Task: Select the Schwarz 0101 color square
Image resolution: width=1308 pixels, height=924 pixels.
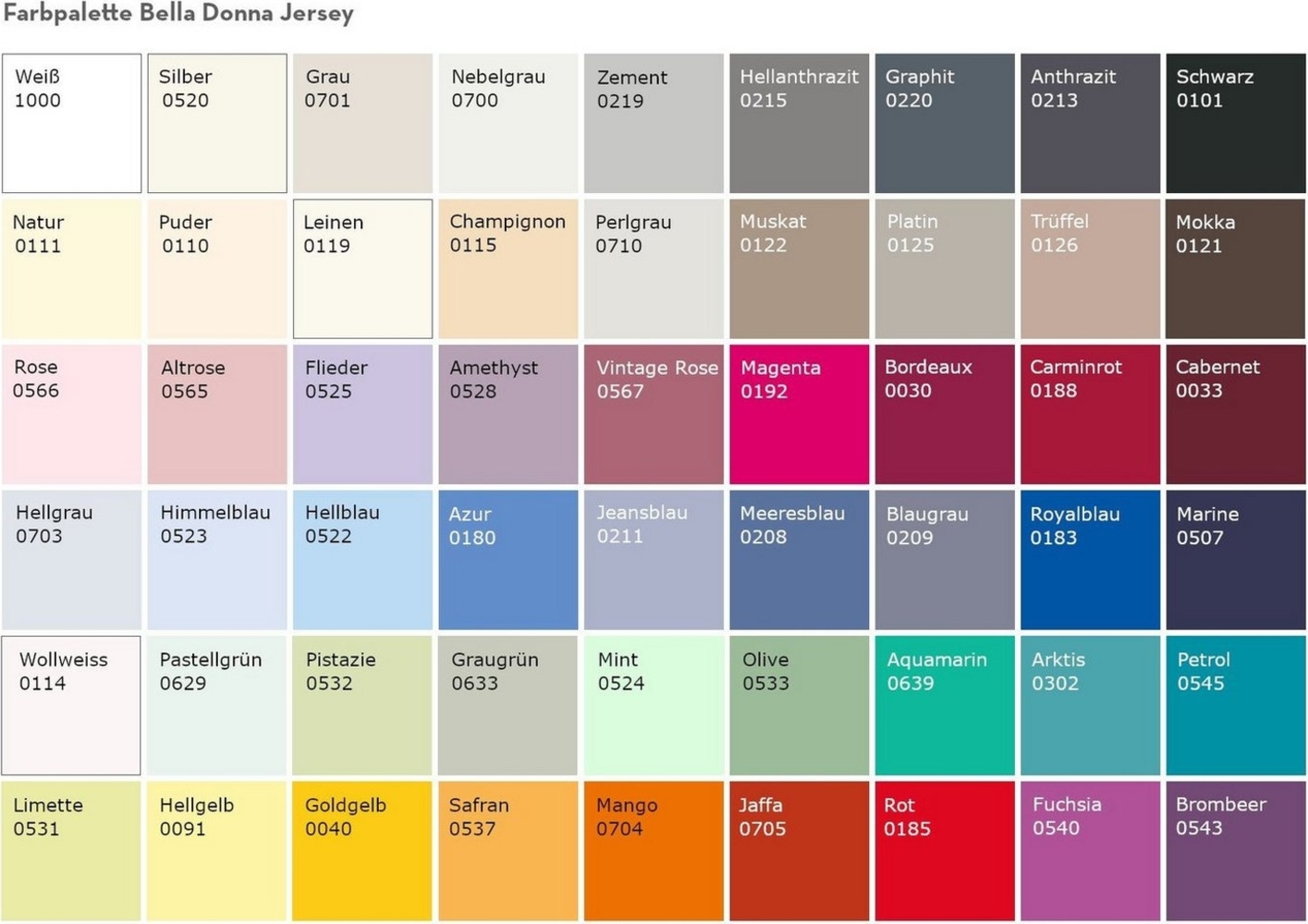Action: pyautogui.click(x=1235, y=123)
